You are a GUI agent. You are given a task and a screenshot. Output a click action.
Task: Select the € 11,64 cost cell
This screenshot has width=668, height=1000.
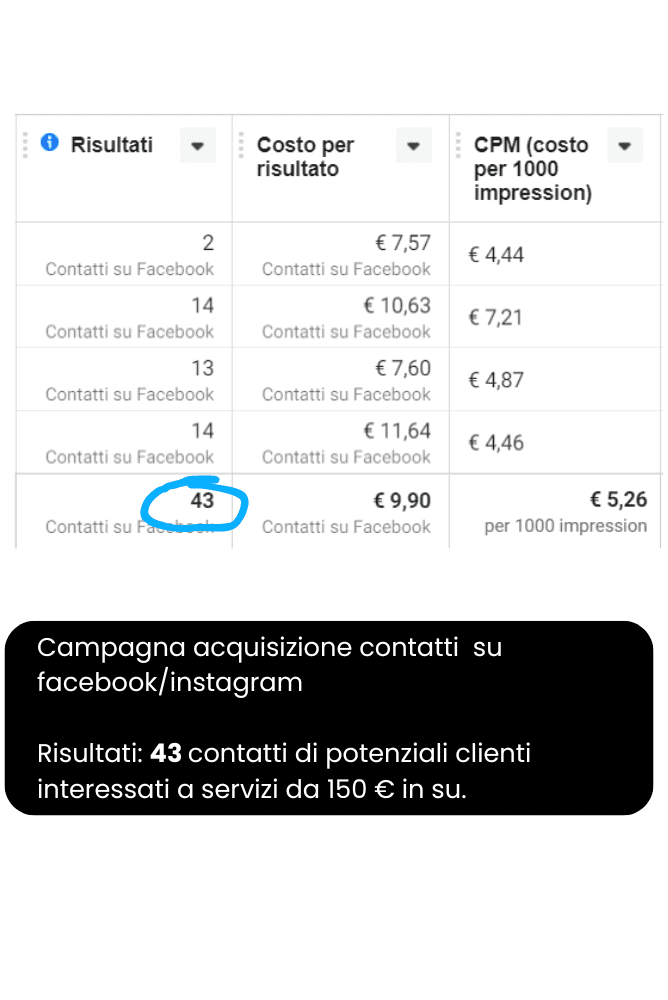coord(397,430)
